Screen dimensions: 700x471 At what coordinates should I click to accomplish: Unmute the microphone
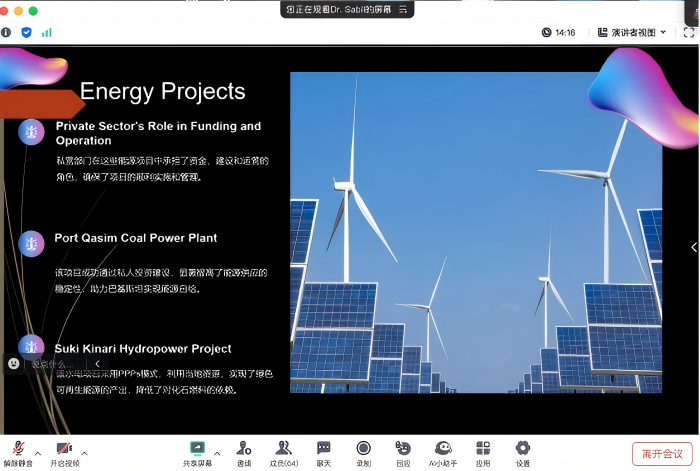17,450
